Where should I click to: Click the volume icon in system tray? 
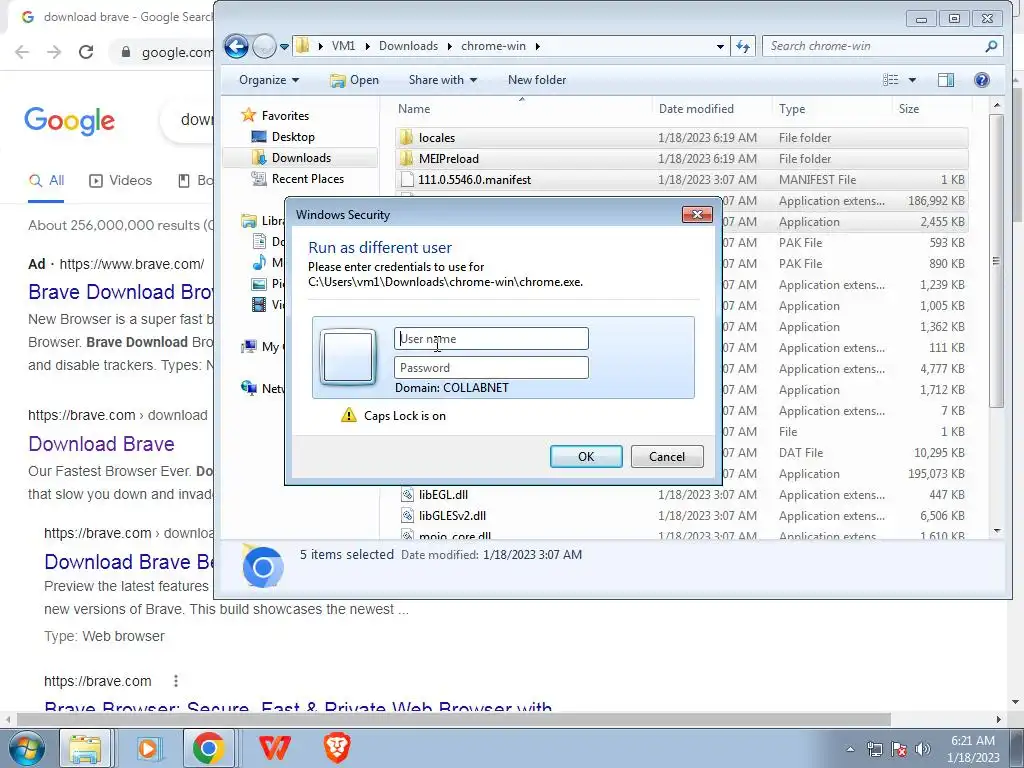point(923,749)
